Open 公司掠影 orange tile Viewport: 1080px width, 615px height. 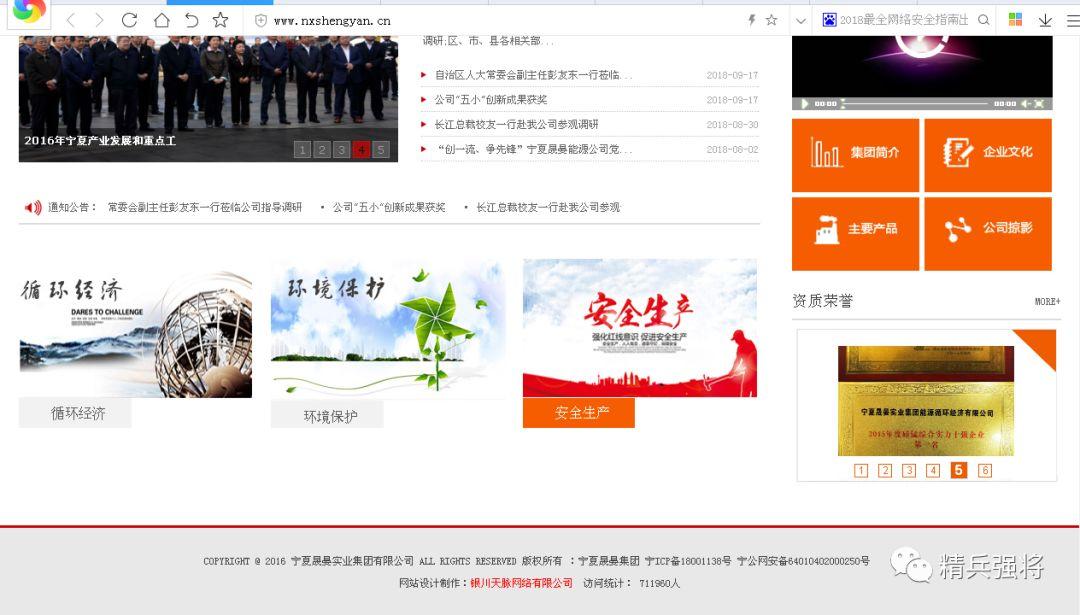coord(988,233)
